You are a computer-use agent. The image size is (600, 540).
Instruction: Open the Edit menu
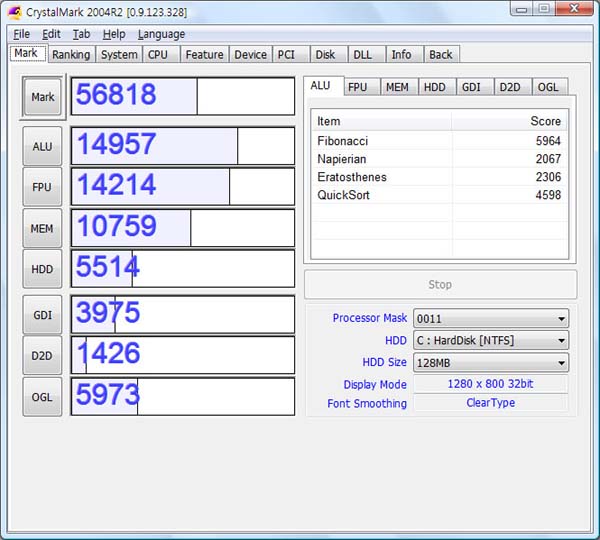coord(51,34)
